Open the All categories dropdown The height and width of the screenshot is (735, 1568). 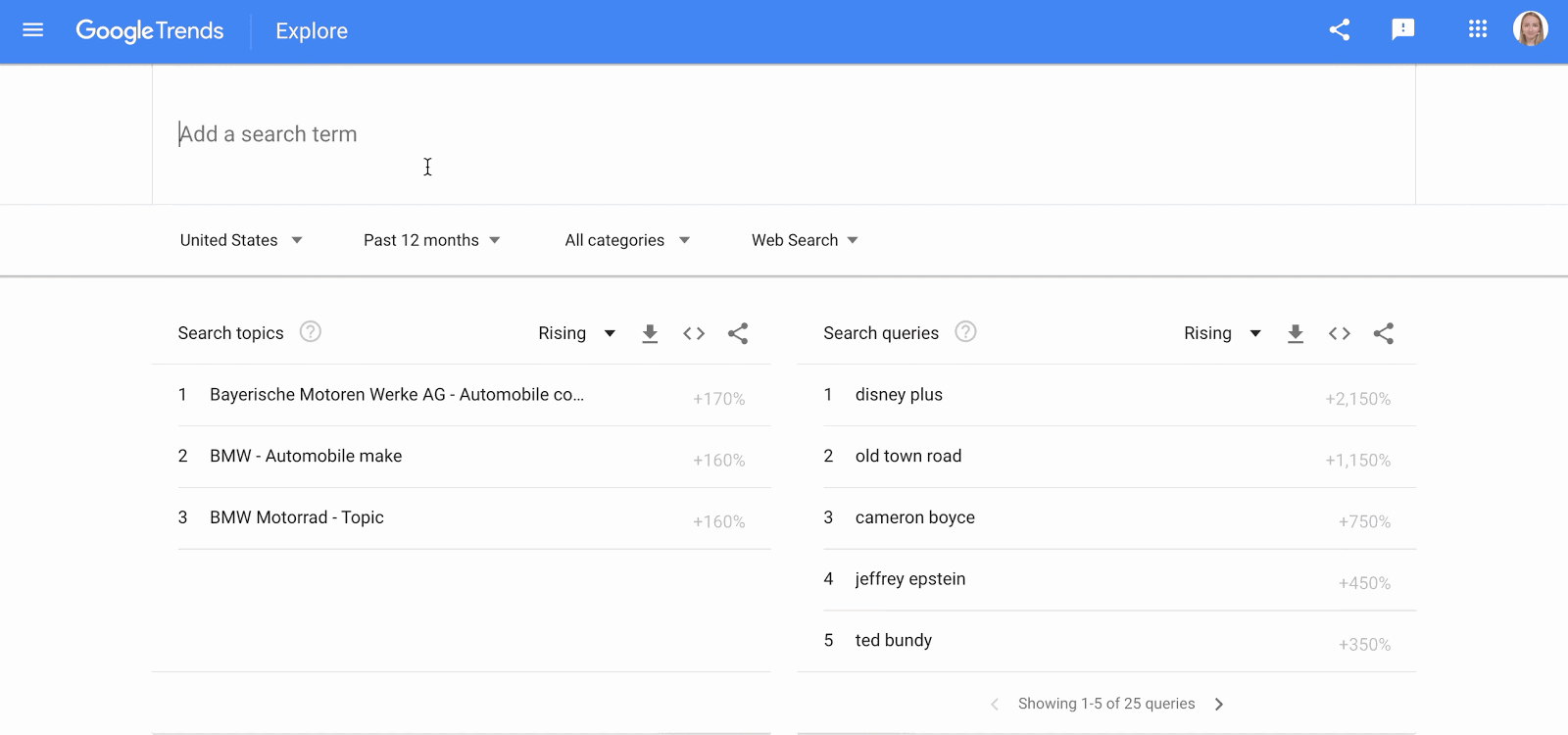(627, 240)
